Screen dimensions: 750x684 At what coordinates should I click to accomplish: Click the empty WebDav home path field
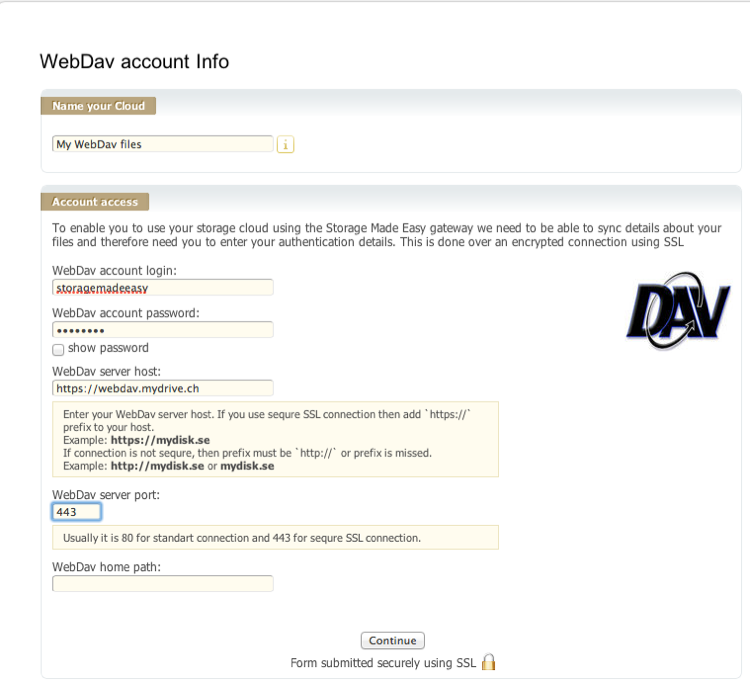[163, 584]
